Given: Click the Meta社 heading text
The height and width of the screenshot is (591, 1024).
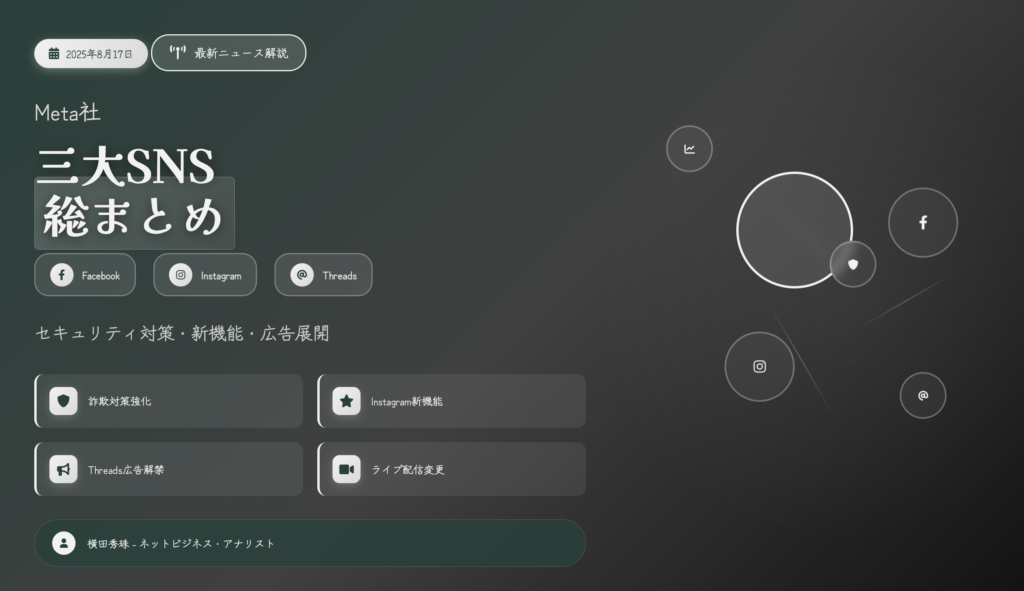Looking at the screenshot, I should pos(67,113).
